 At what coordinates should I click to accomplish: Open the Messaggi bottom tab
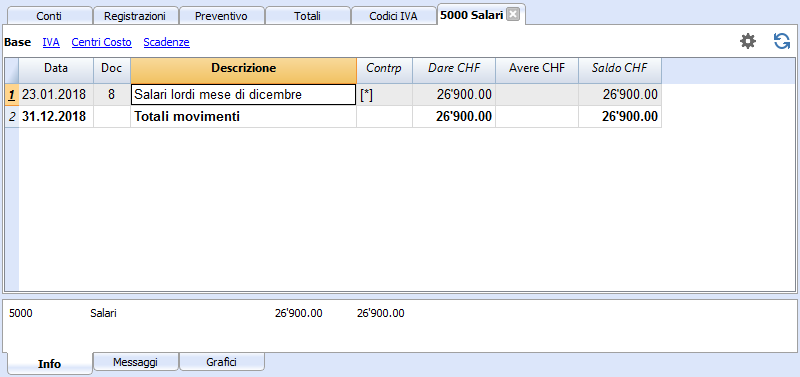135,362
